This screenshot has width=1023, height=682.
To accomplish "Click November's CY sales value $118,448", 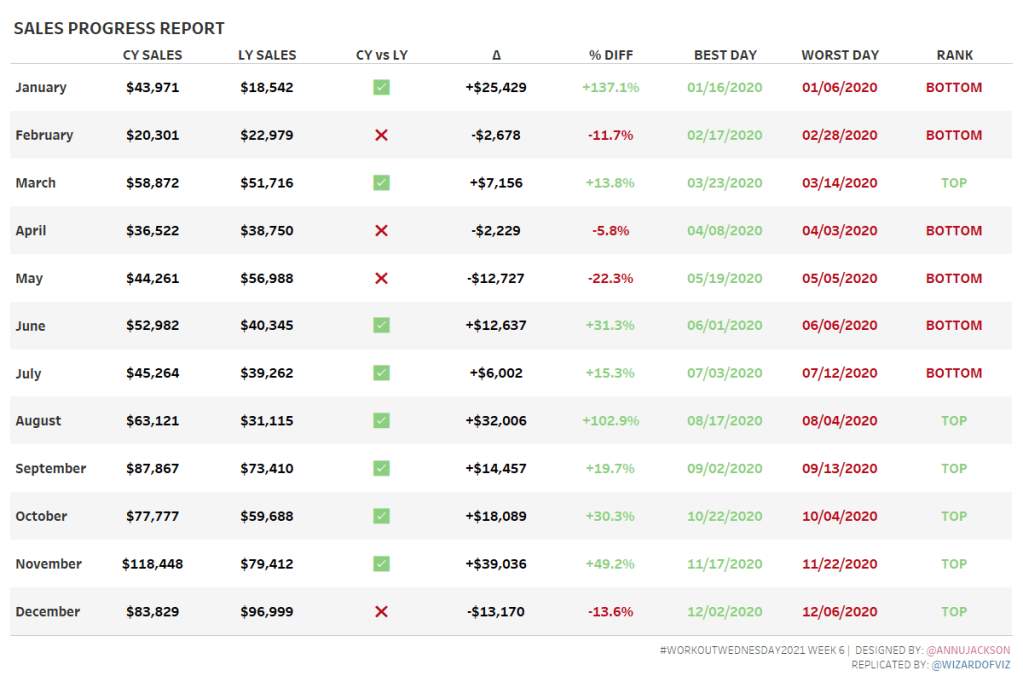I will click(152, 564).
